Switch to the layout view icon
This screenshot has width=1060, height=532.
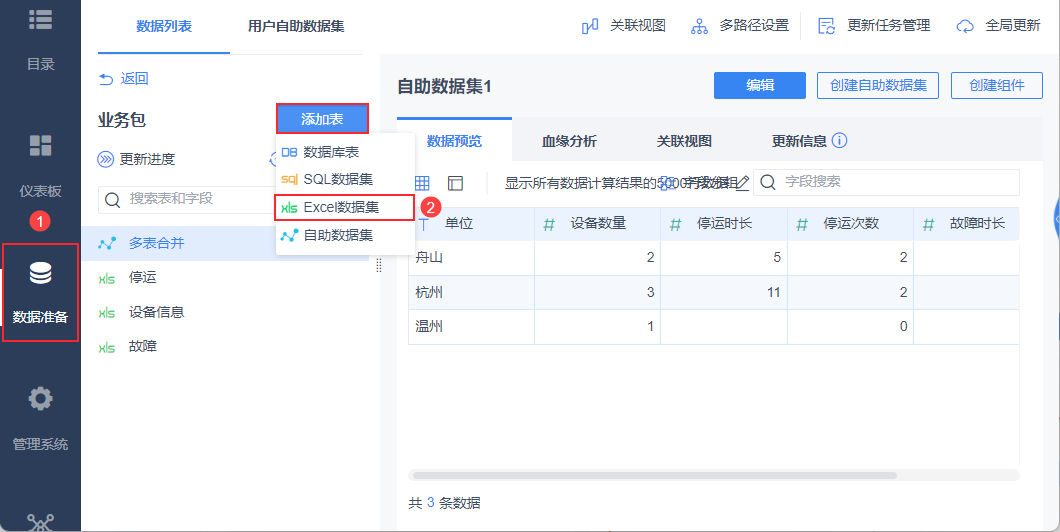tap(456, 183)
